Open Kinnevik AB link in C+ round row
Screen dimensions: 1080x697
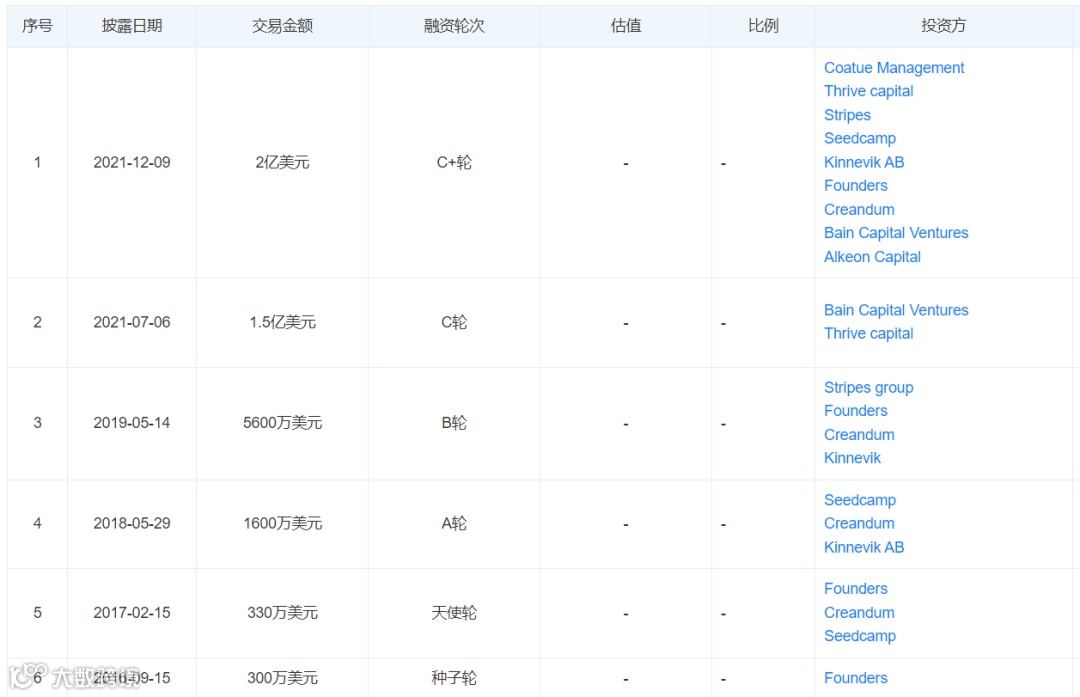(864, 162)
